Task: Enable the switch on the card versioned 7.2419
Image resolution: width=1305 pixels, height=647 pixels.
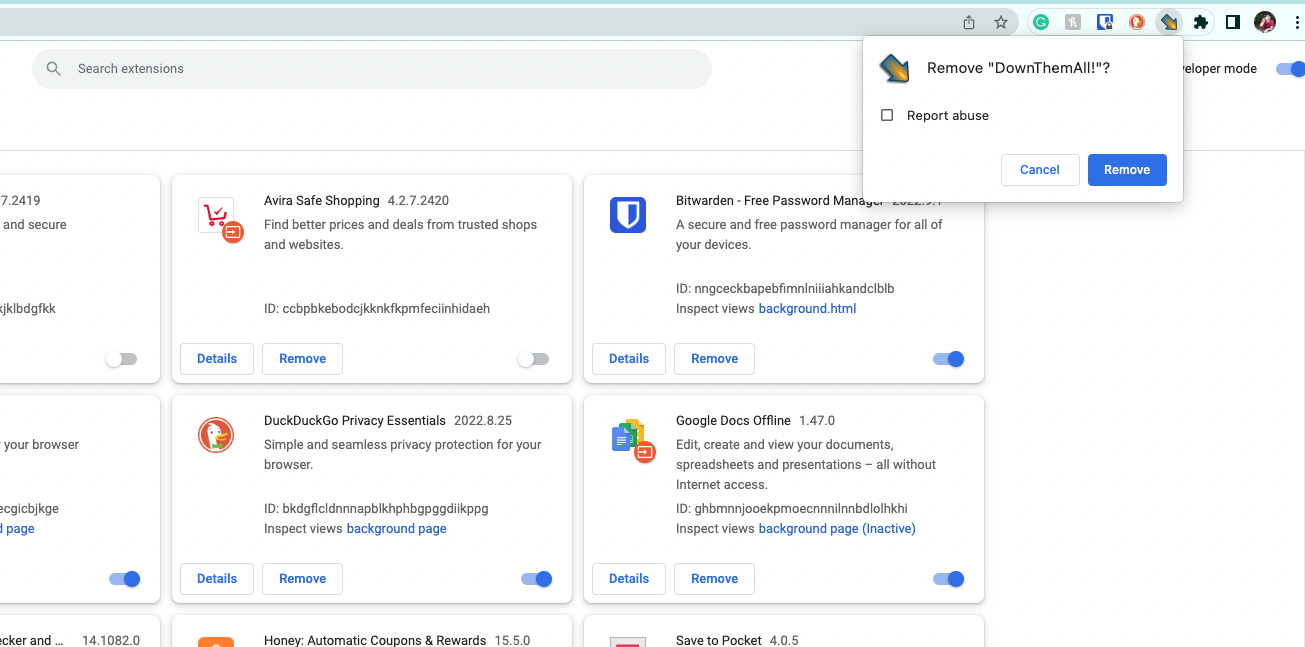Action: [121, 359]
